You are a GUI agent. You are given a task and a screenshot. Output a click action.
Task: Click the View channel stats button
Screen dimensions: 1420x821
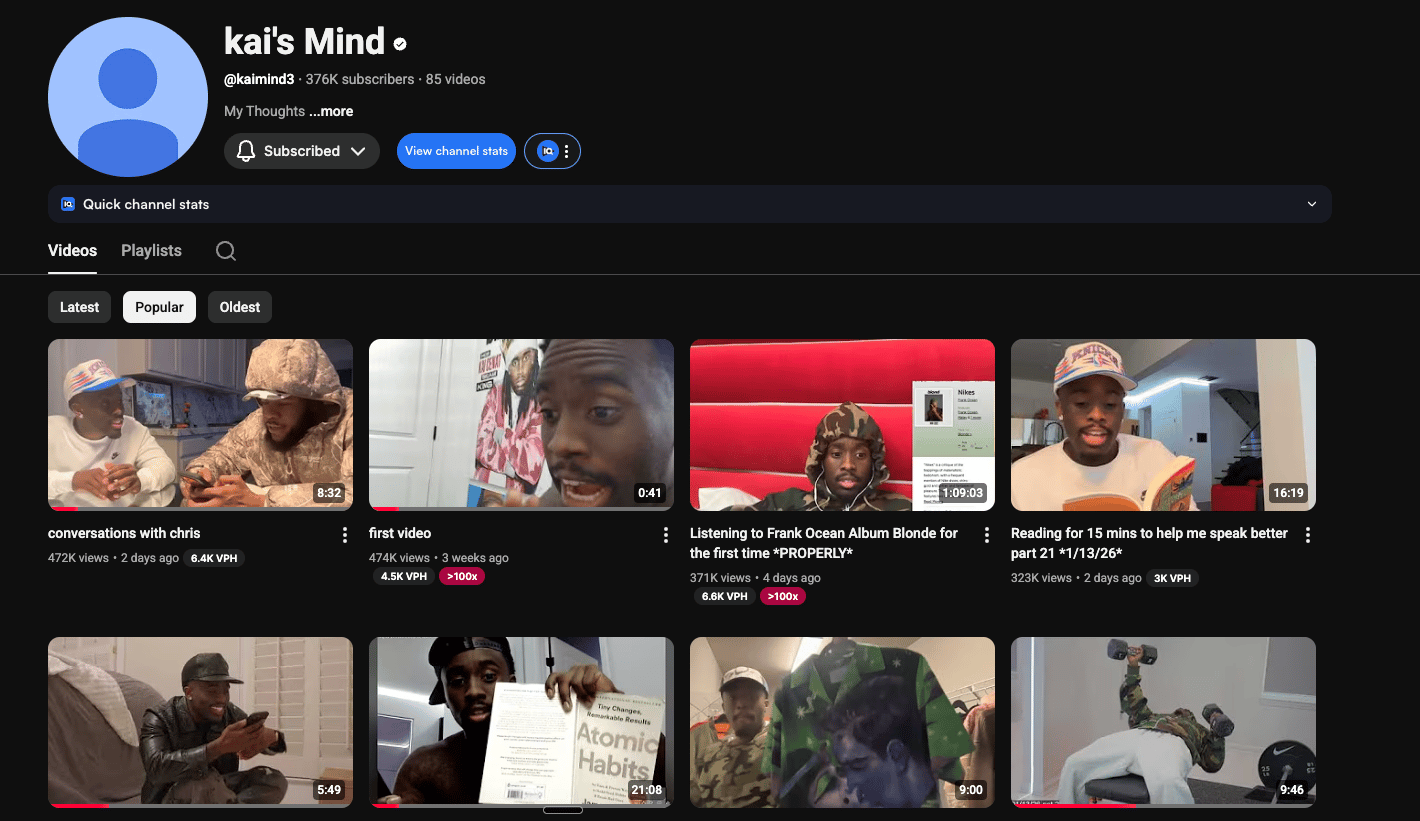coord(456,151)
